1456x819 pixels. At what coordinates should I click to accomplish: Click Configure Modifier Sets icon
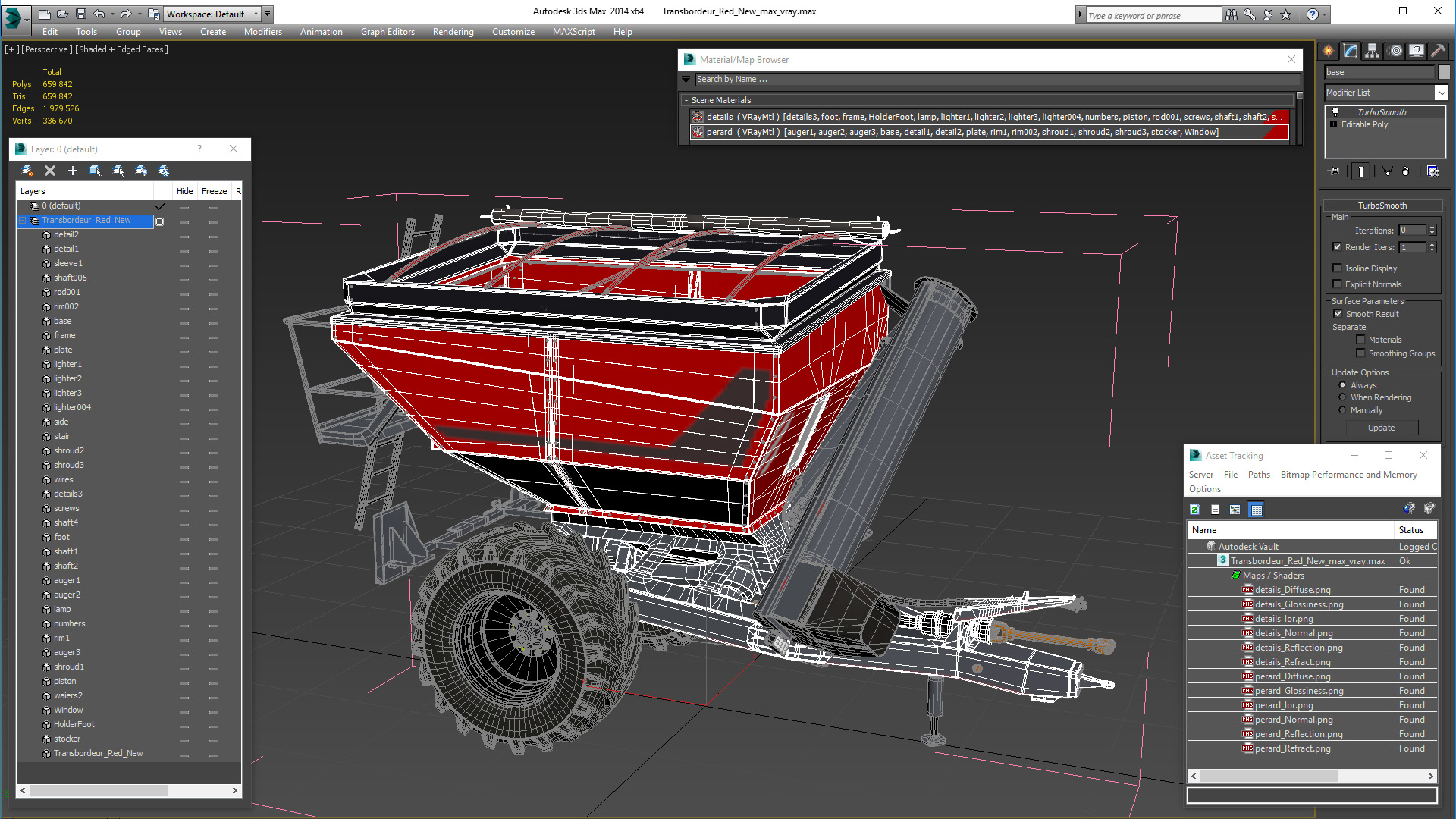click(x=1432, y=171)
